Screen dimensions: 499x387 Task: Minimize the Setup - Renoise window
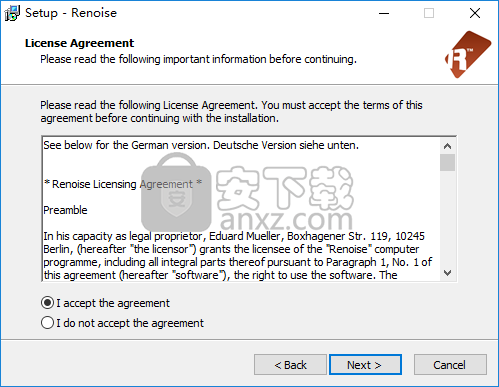click(384, 13)
